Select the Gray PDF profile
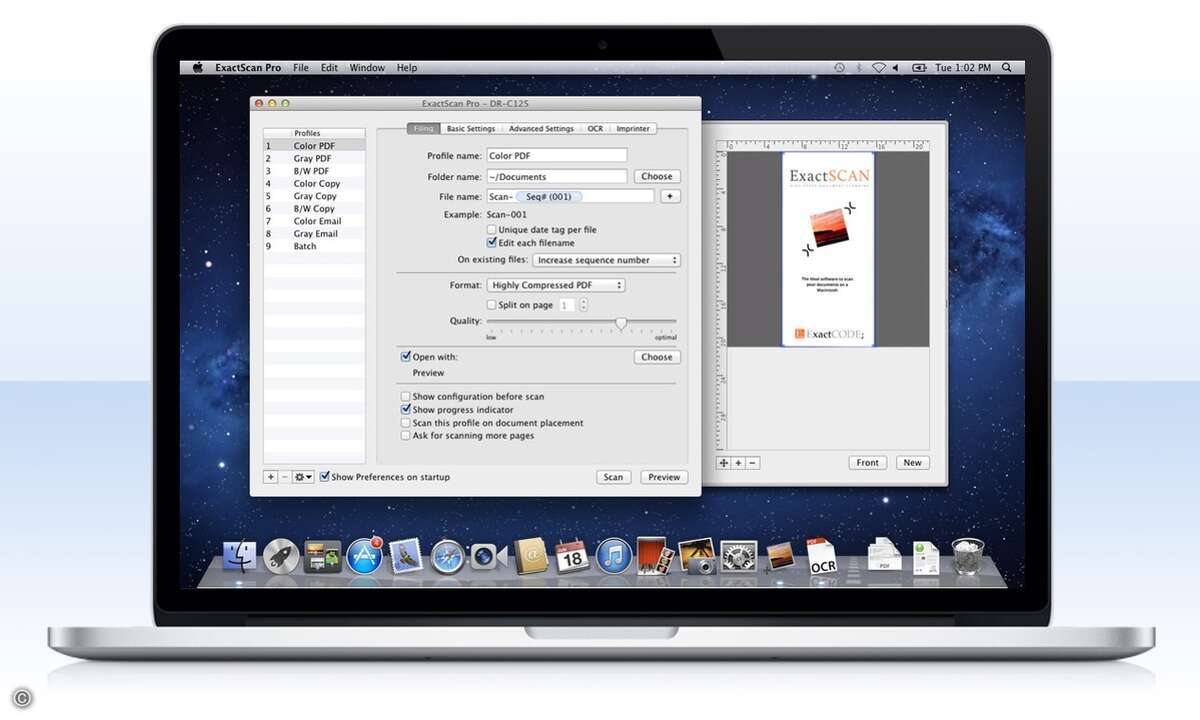Image resolution: width=1200 pixels, height=720 pixels. (314, 158)
